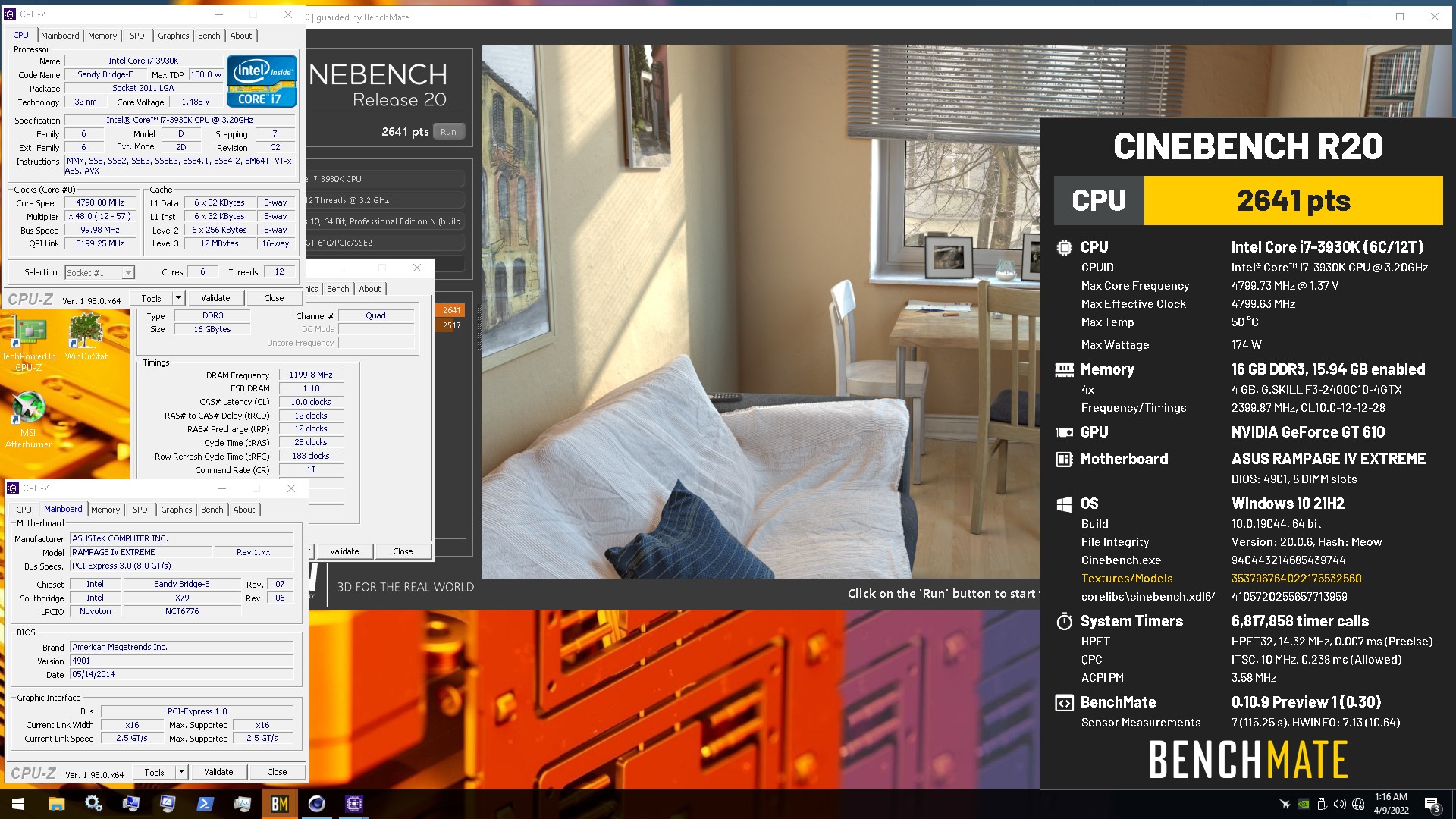The image size is (1456, 819).
Task: Open TechPowerUp GPU-Z desktop shortcut
Action: tap(28, 343)
